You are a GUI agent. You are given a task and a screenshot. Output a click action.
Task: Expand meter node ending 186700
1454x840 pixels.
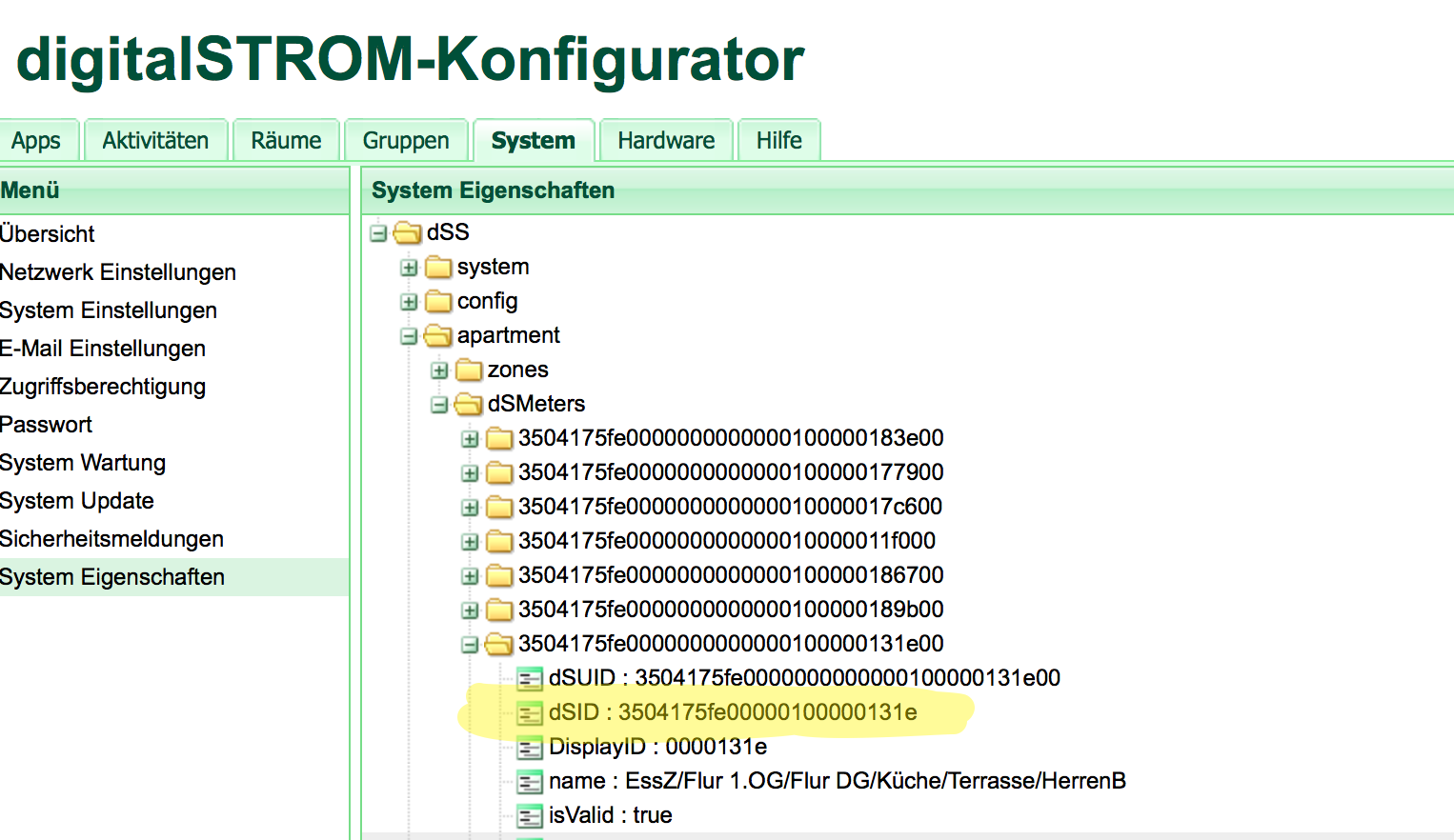470,576
